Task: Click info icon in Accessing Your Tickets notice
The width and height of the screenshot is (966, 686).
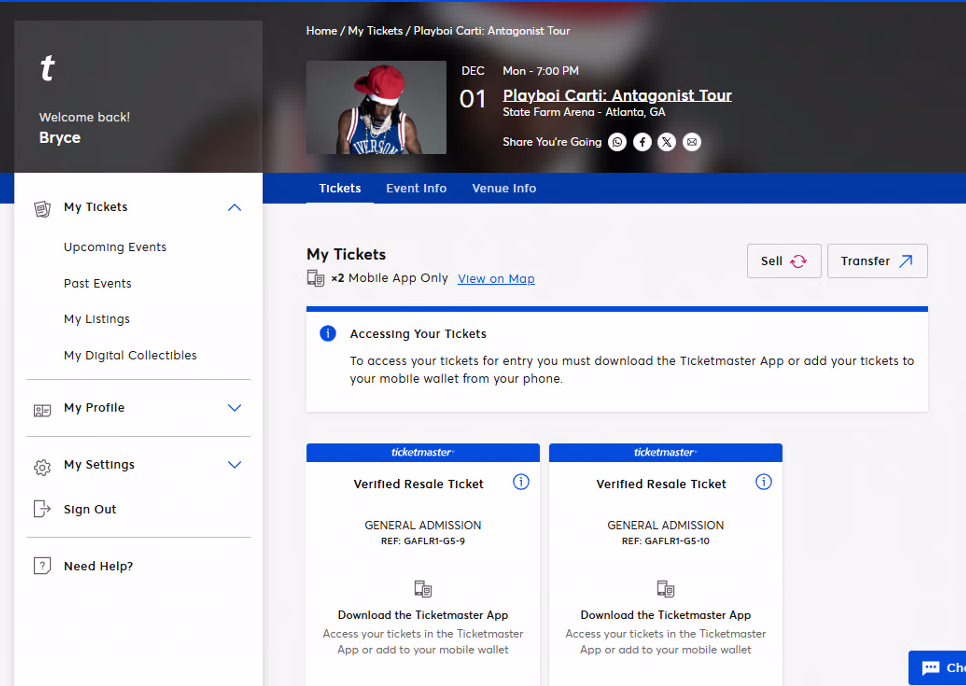Action: tap(328, 333)
